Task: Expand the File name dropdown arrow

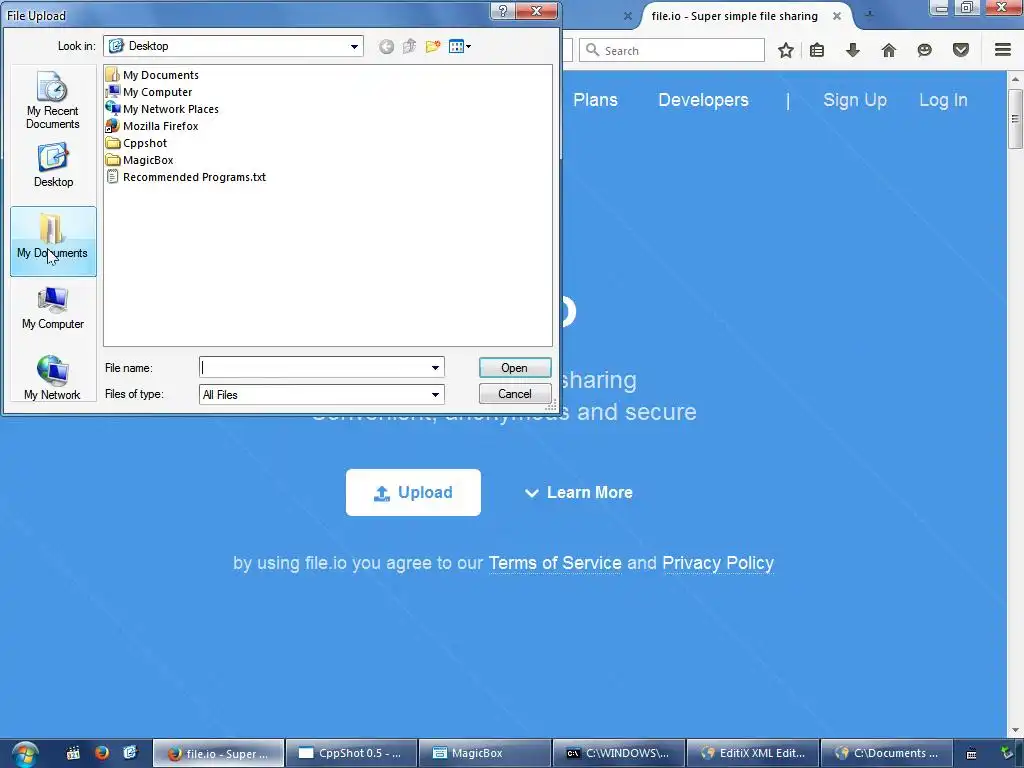Action: 435,368
